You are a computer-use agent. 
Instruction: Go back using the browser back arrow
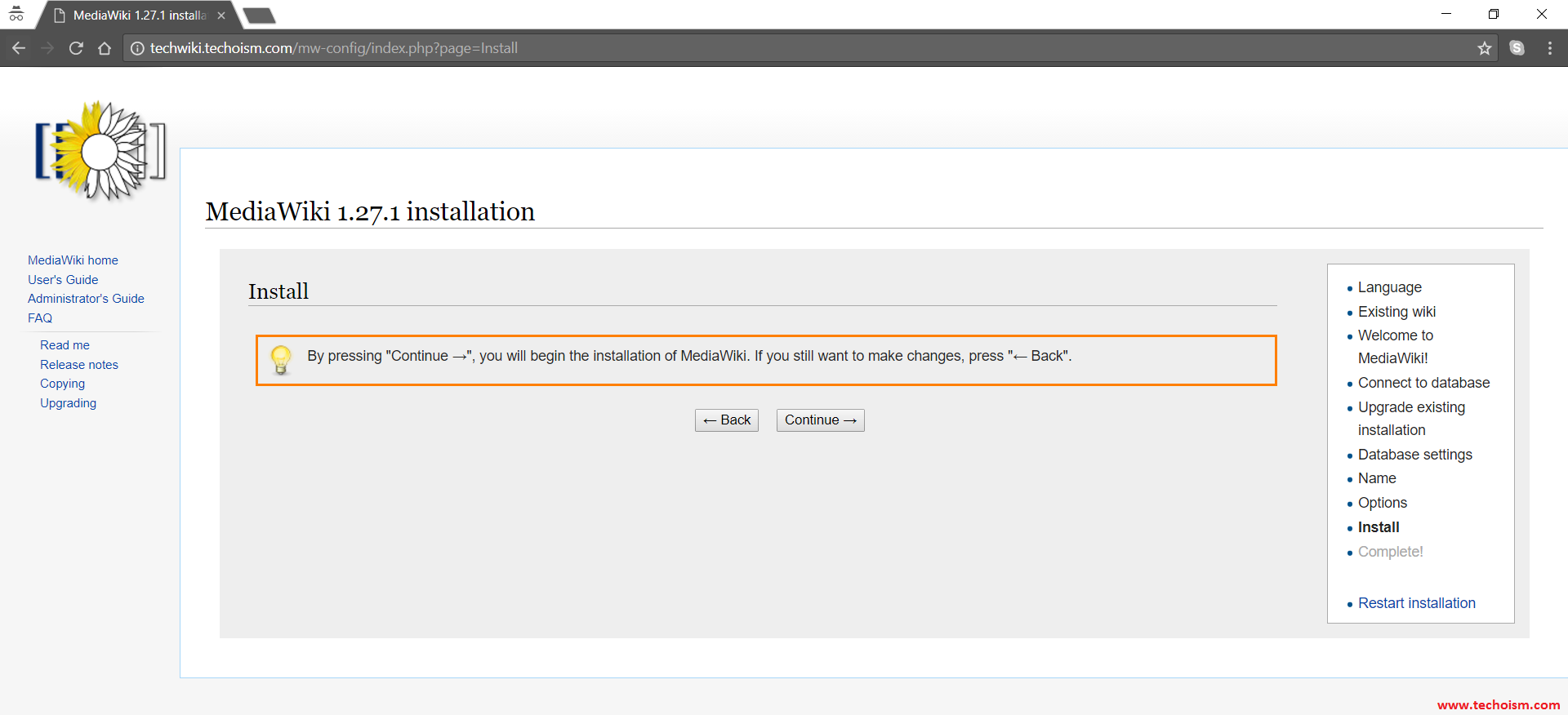point(19,48)
